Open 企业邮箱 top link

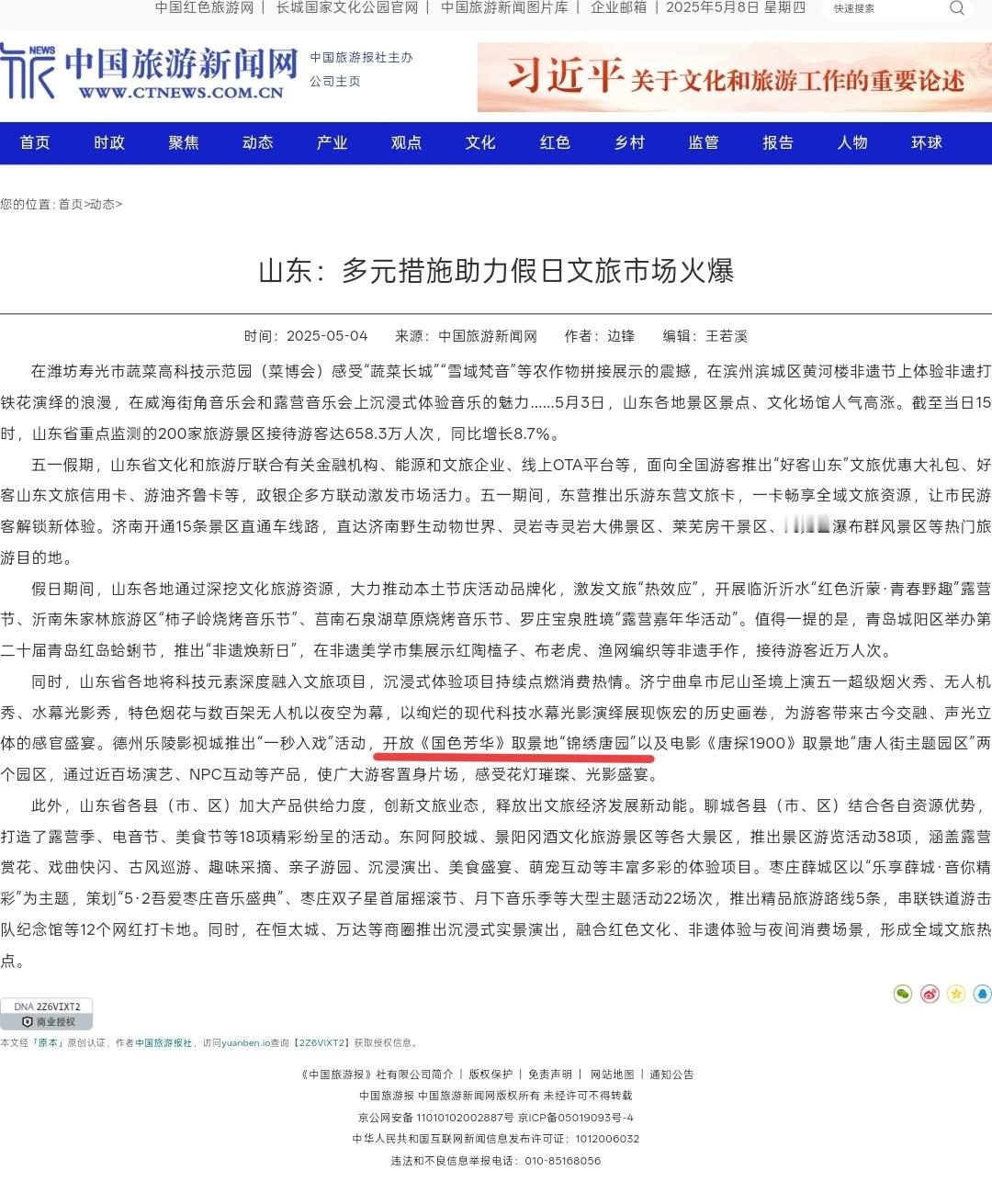619,7
